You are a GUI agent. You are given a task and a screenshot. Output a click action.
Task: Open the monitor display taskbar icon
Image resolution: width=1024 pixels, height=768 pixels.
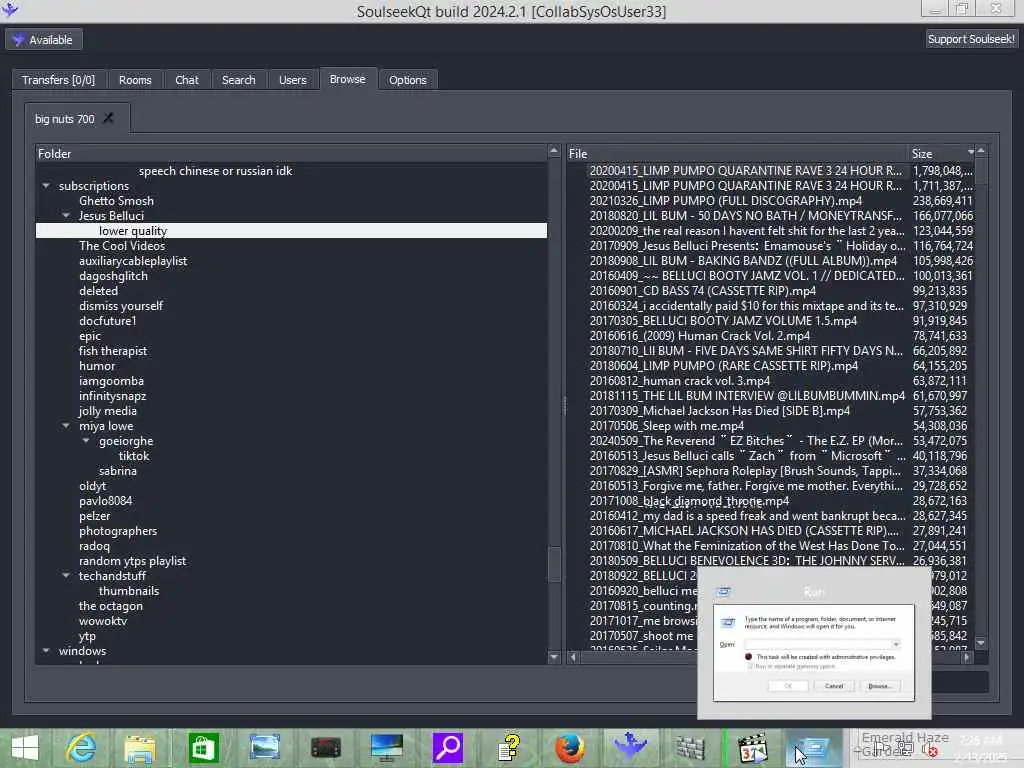pyautogui.click(x=387, y=748)
